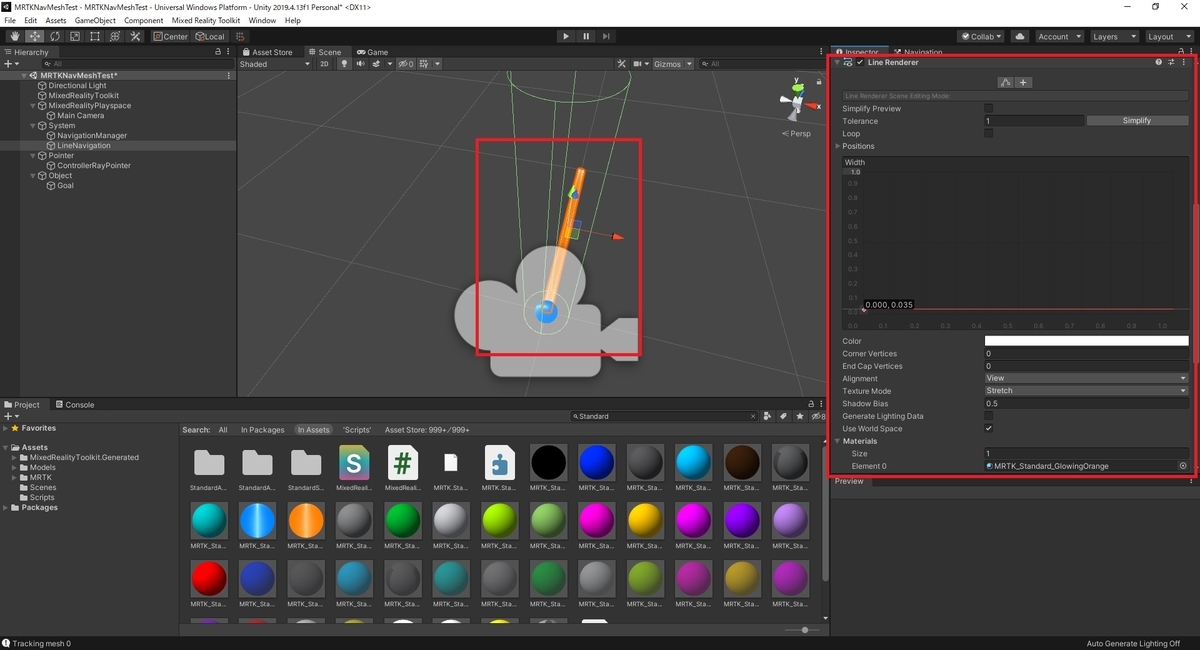Filter search to In Packages
1200x650 pixels.
(262, 430)
